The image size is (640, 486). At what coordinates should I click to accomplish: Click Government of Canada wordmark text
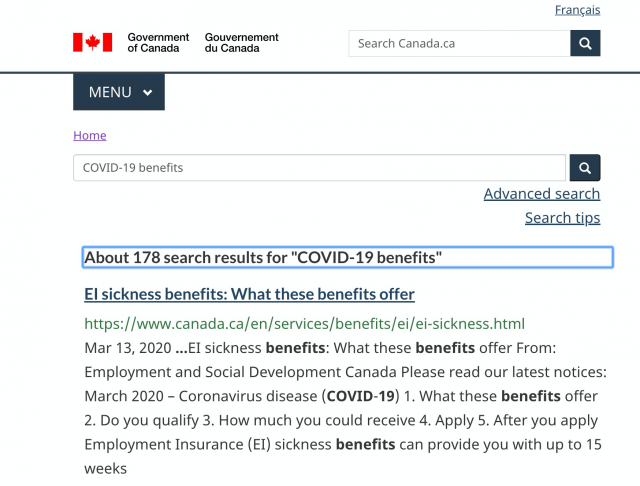point(158,42)
